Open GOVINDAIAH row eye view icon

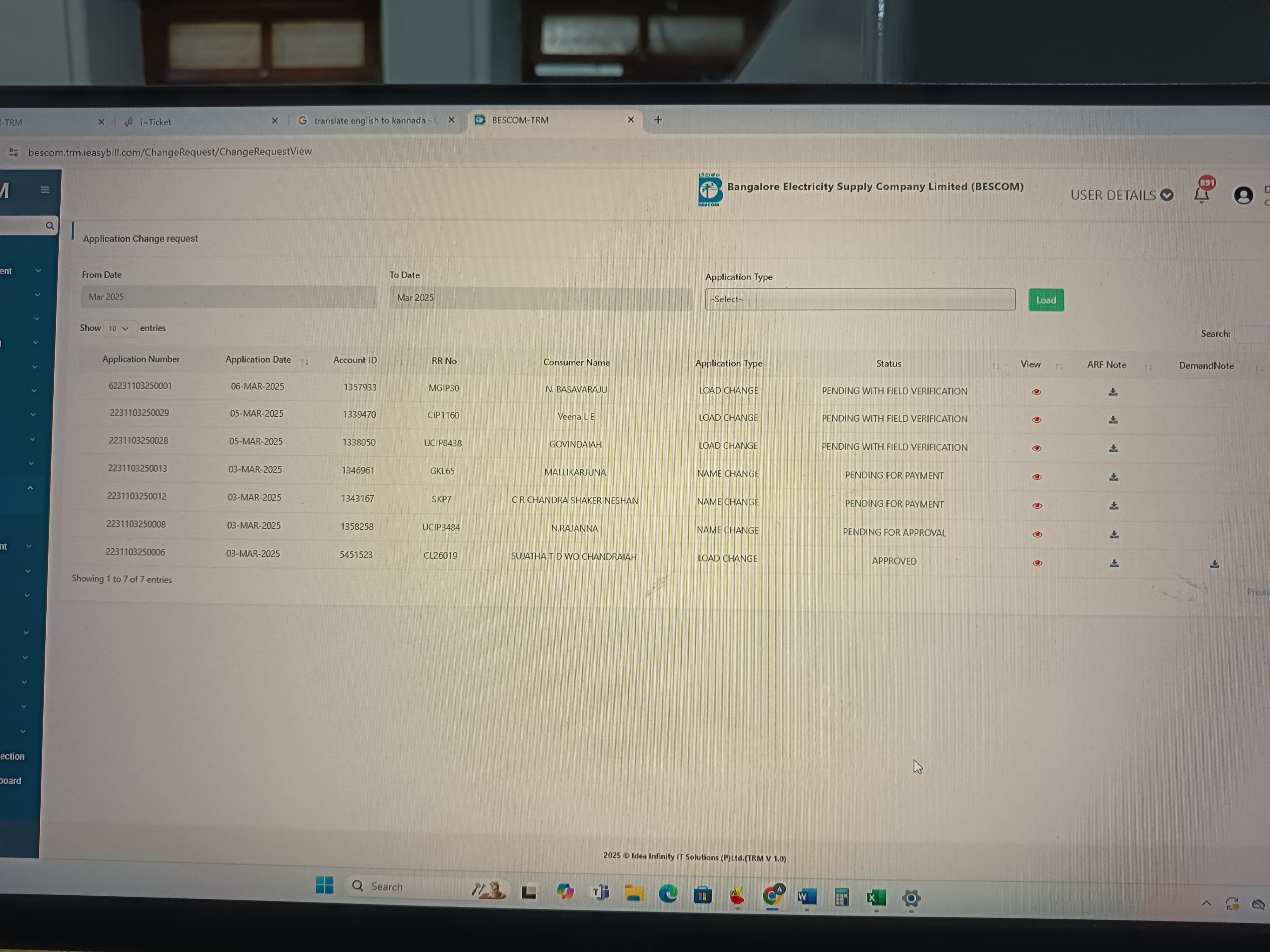[1036, 448]
